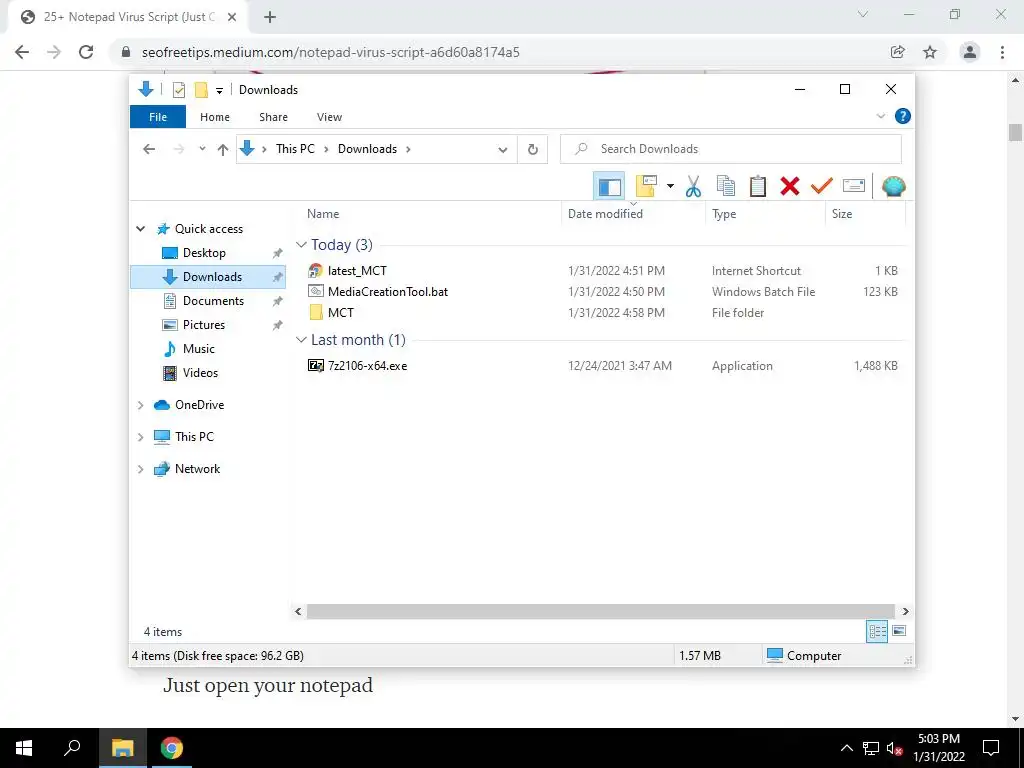Click the Paste clipboard icon

pyautogui.click(x=758, y=187)
